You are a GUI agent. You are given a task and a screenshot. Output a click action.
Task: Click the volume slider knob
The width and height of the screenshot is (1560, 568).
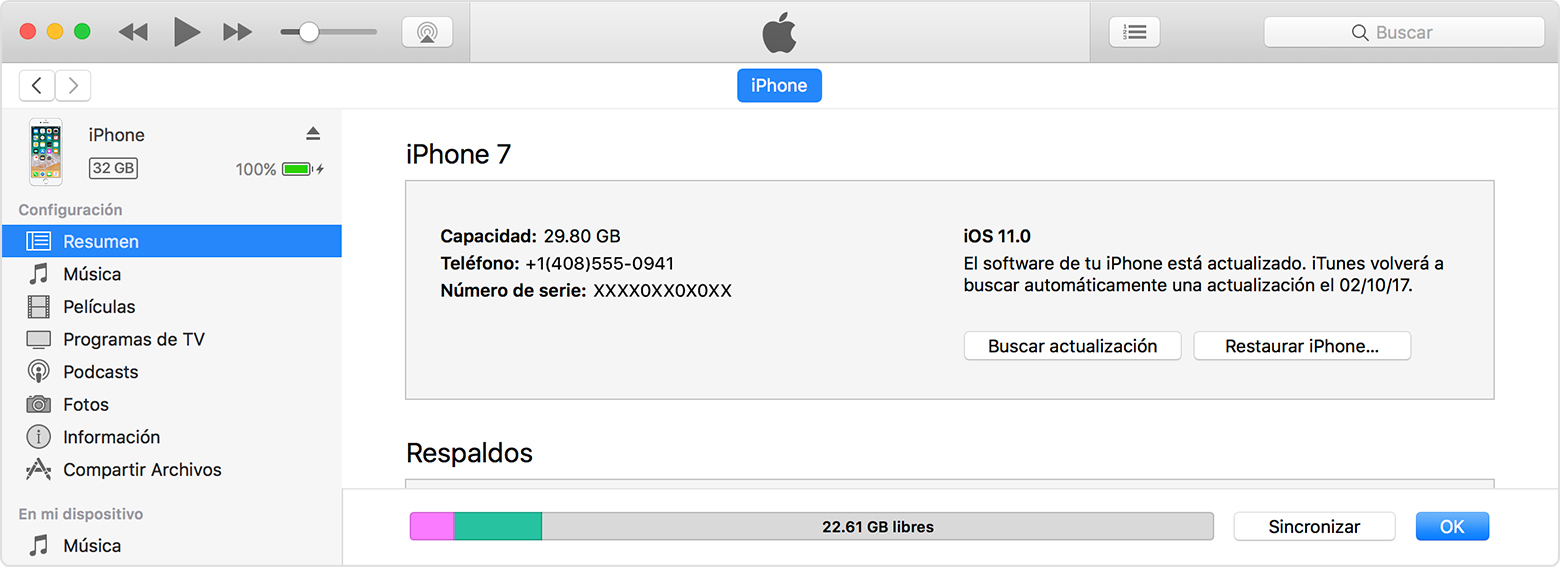(x=309, y=32)
